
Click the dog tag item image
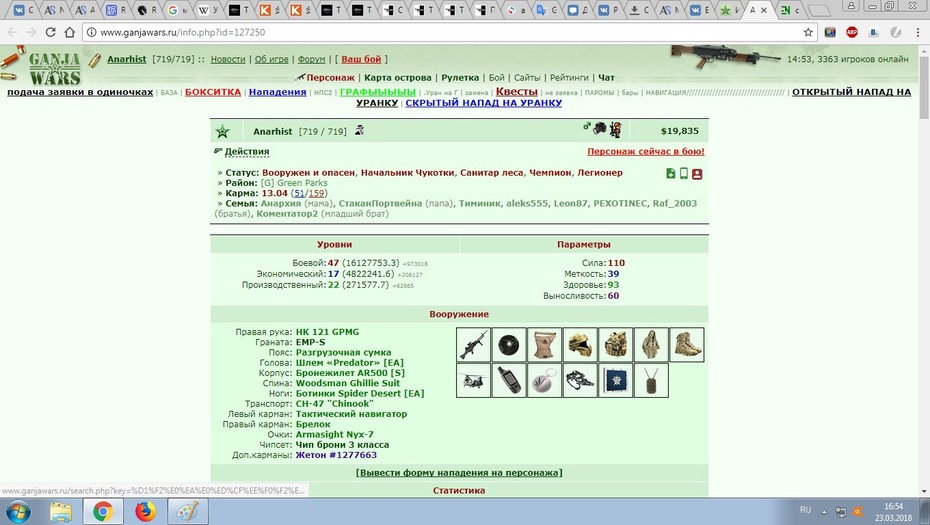coord(651,380)
